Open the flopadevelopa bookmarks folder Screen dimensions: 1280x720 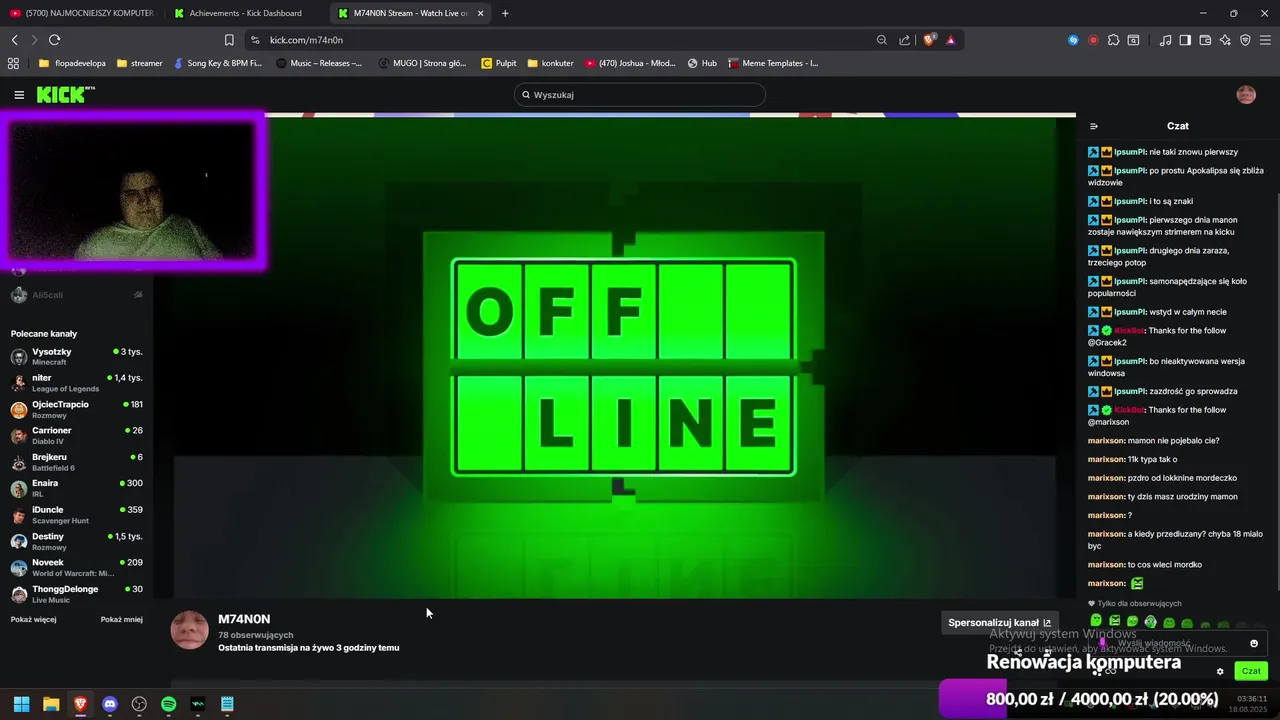[72, 63]
